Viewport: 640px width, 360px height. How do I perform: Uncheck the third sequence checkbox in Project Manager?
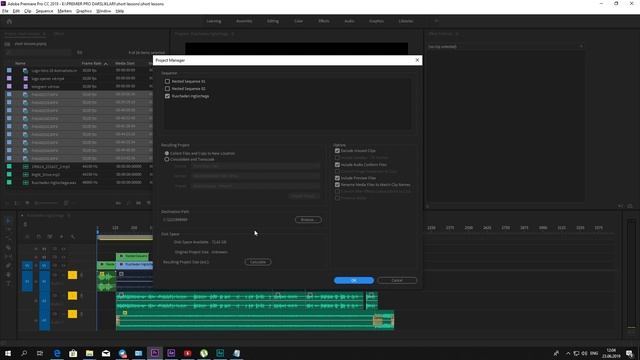pos(167,96)
